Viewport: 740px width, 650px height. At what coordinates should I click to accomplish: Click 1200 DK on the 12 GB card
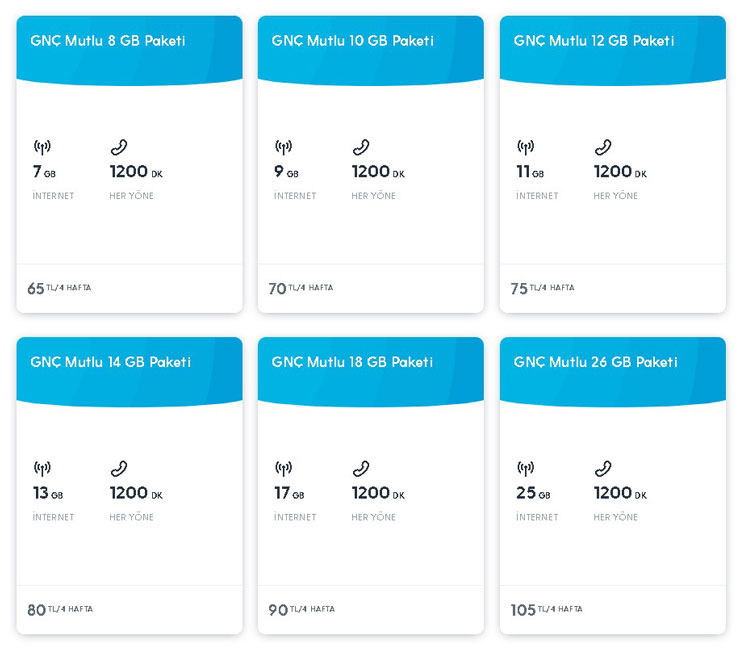(621, 172)
